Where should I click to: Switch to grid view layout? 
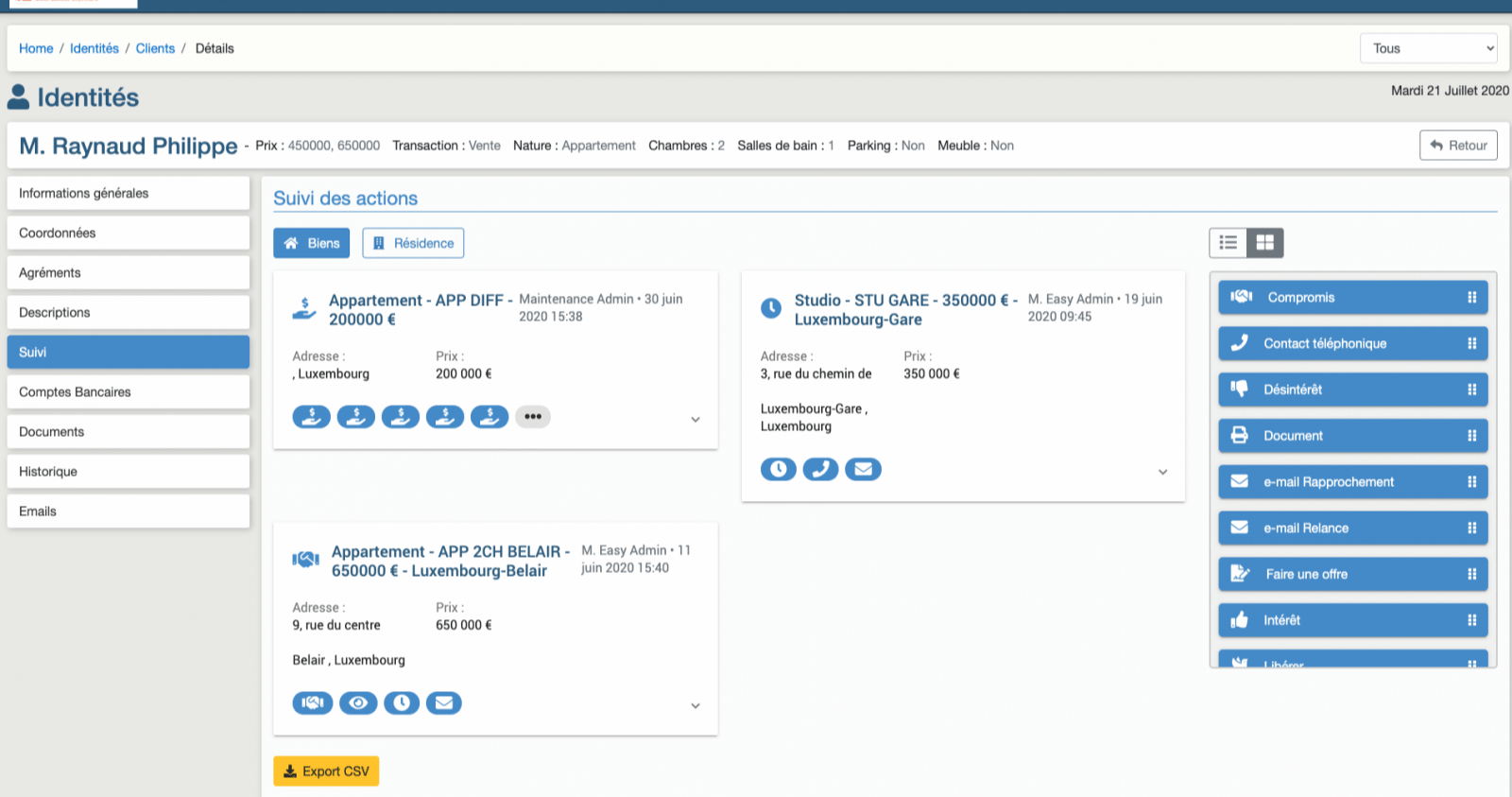click(1264, 243)
